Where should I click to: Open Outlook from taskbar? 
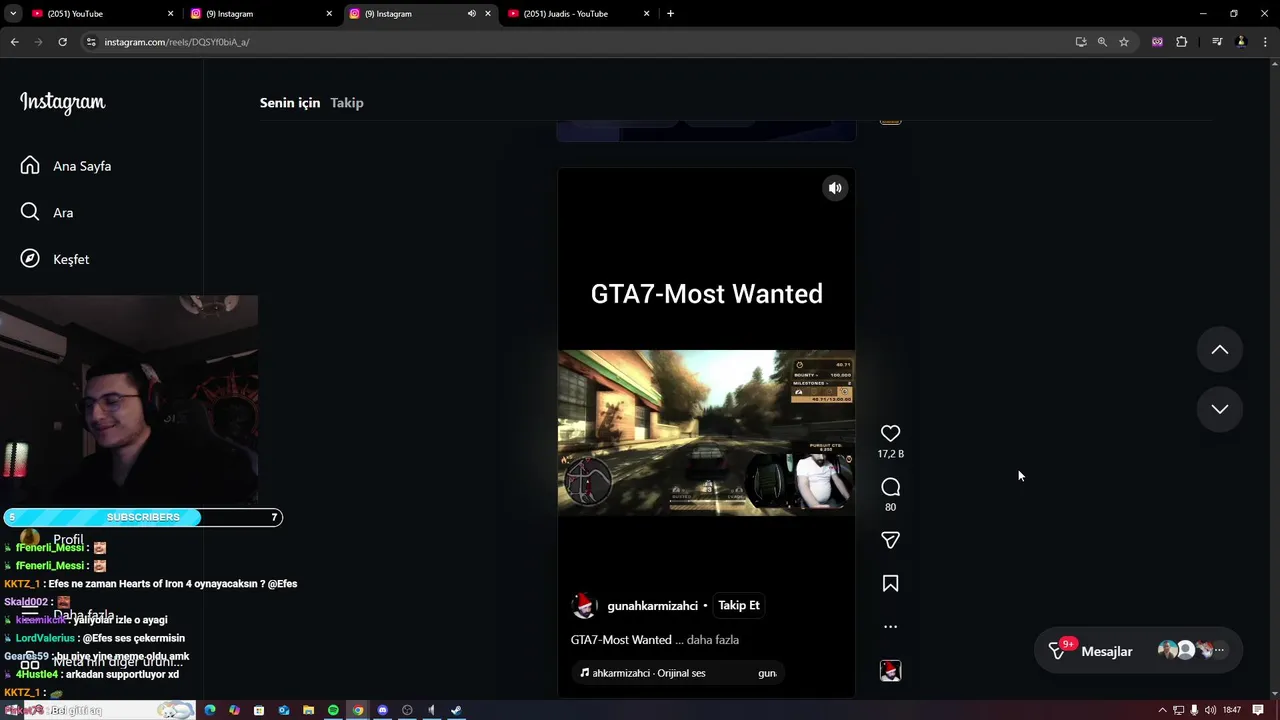(x=284, y=710)
